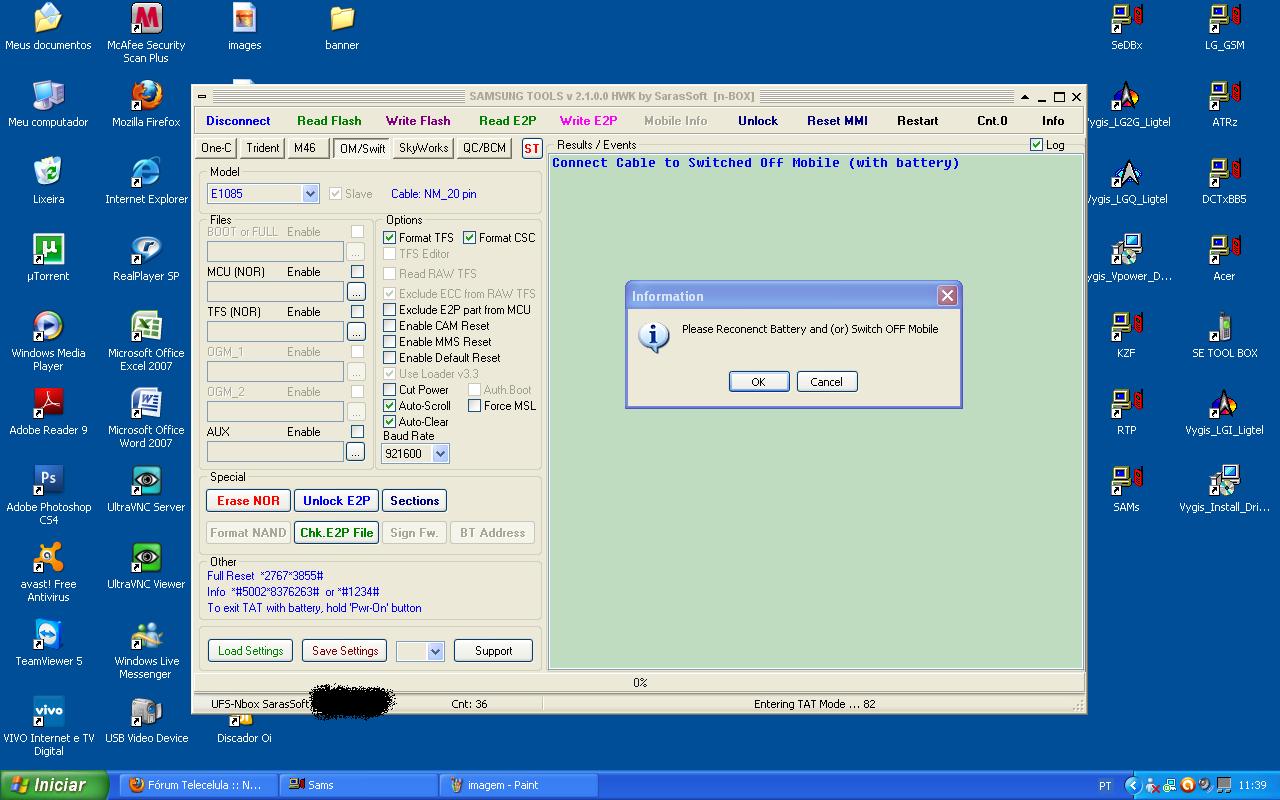This screenshot has width=1280, height=800.
Task: Click the Support button
Action: tap(493, 651)
